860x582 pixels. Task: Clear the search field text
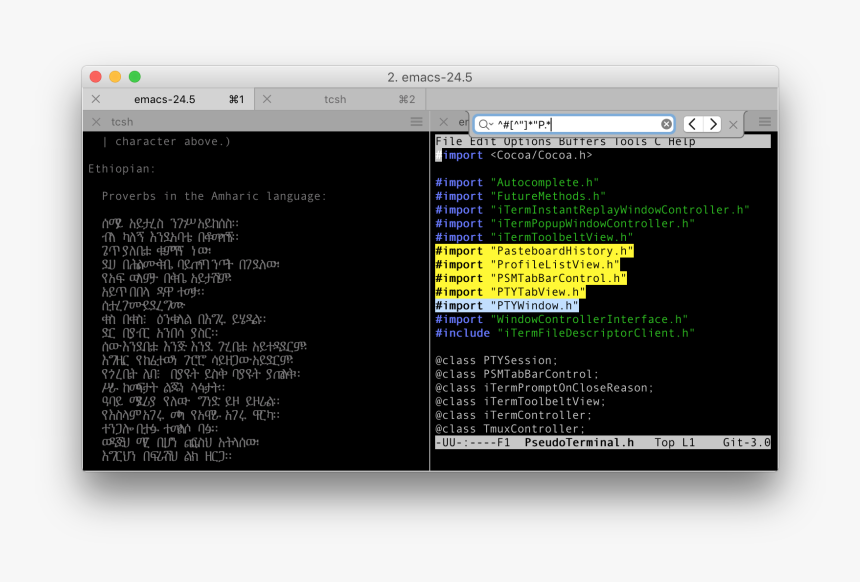(666, 125)
